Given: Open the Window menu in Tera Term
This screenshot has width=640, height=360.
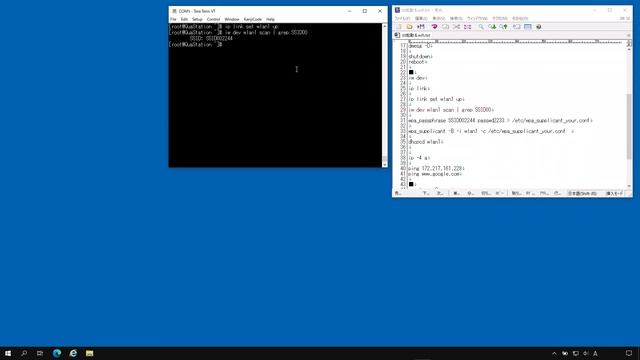Looking at the screenshot, I should click(x=231, y=19).
